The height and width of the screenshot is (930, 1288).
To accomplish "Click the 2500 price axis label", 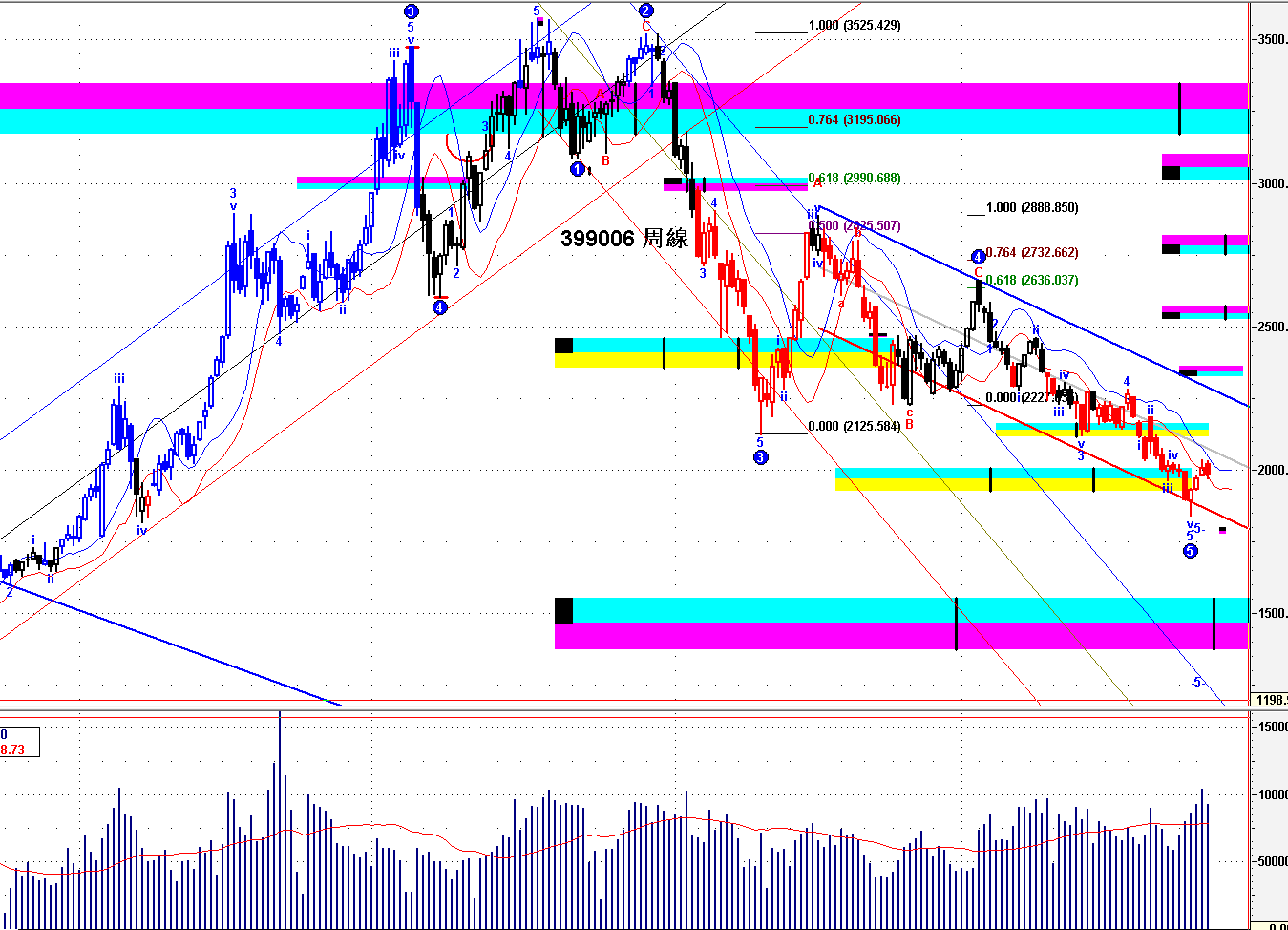I will pyautogui.click(x=1272, y=327).
